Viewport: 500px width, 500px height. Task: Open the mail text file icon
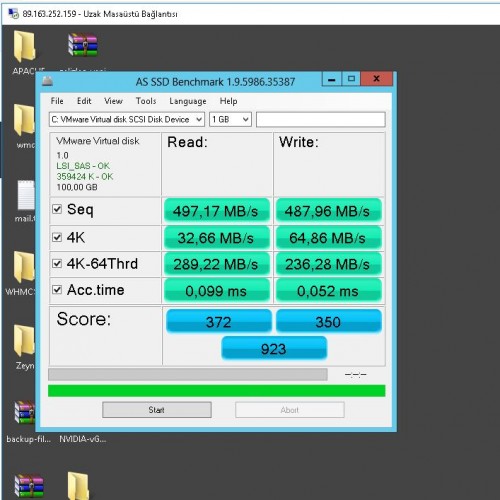pyautogui.click(x=26, y=195)
